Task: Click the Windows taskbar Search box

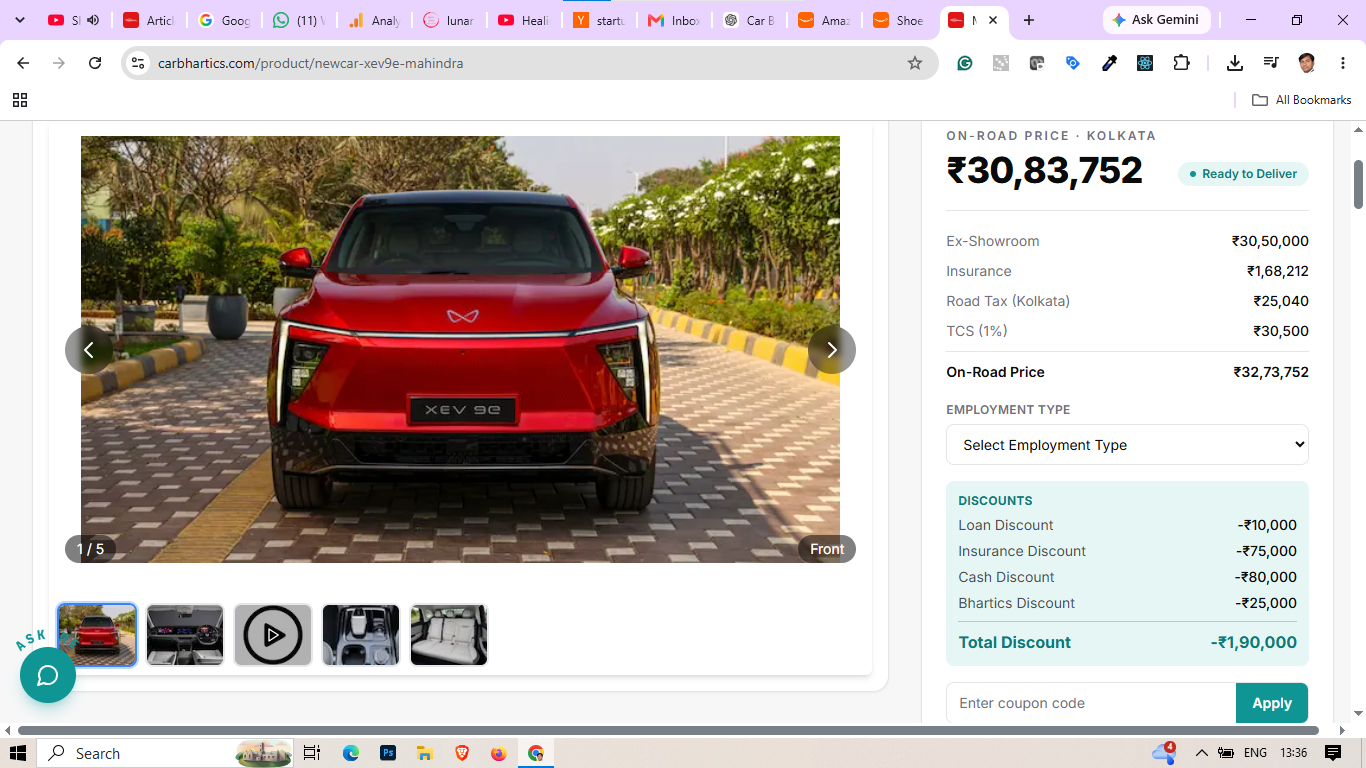Action: click(x=165, y=753)
